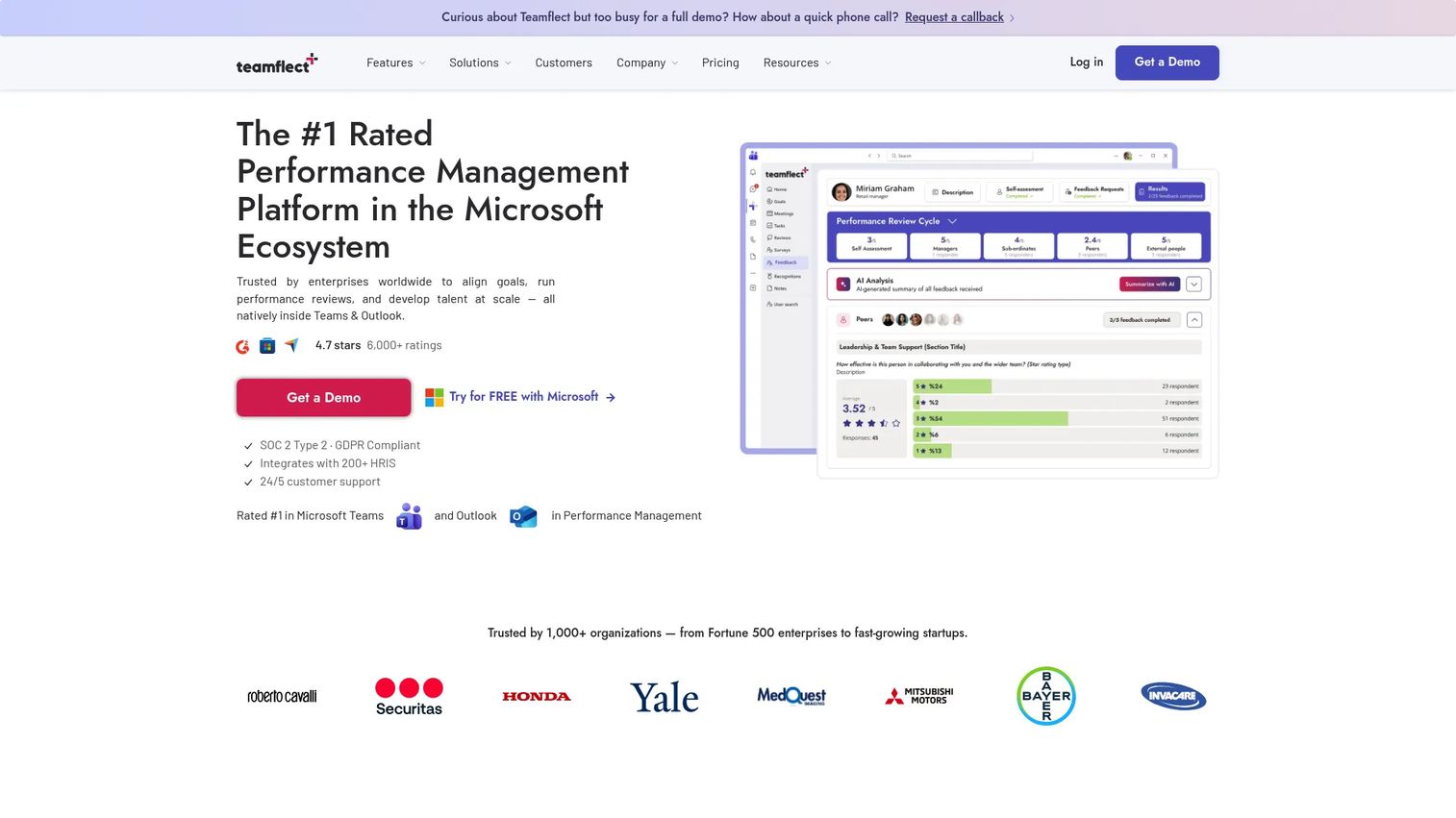Click "3/5 feedback completed" badge

tap(1141, 320)
